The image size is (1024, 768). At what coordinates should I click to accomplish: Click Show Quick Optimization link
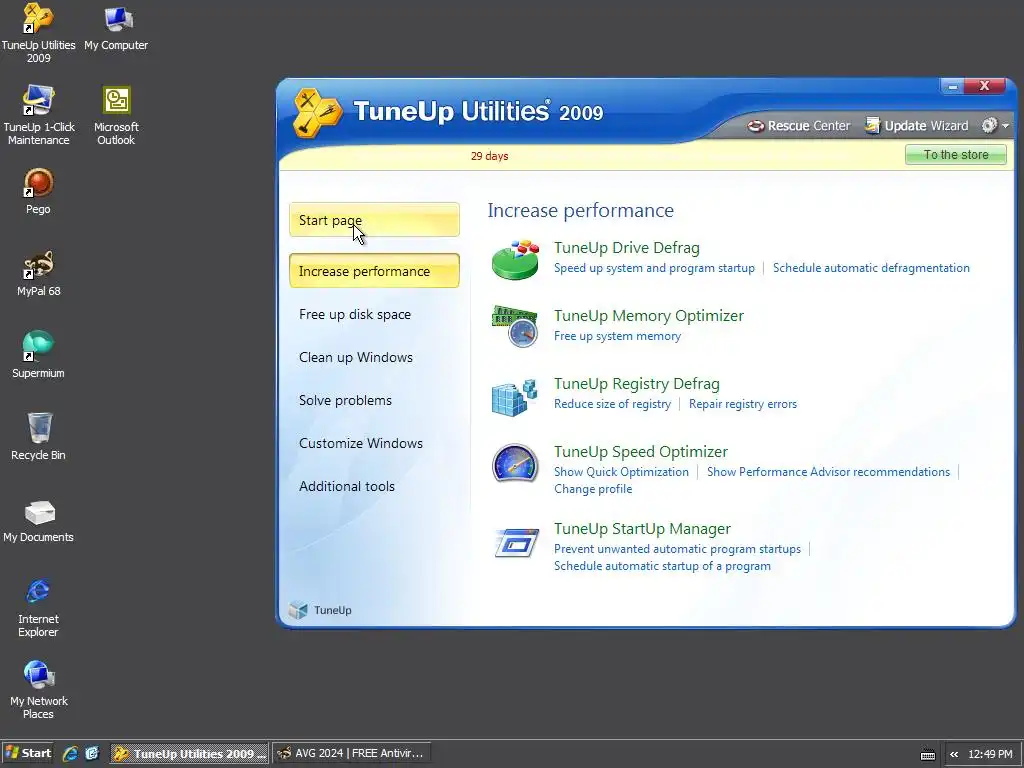(x=621, y=472)
